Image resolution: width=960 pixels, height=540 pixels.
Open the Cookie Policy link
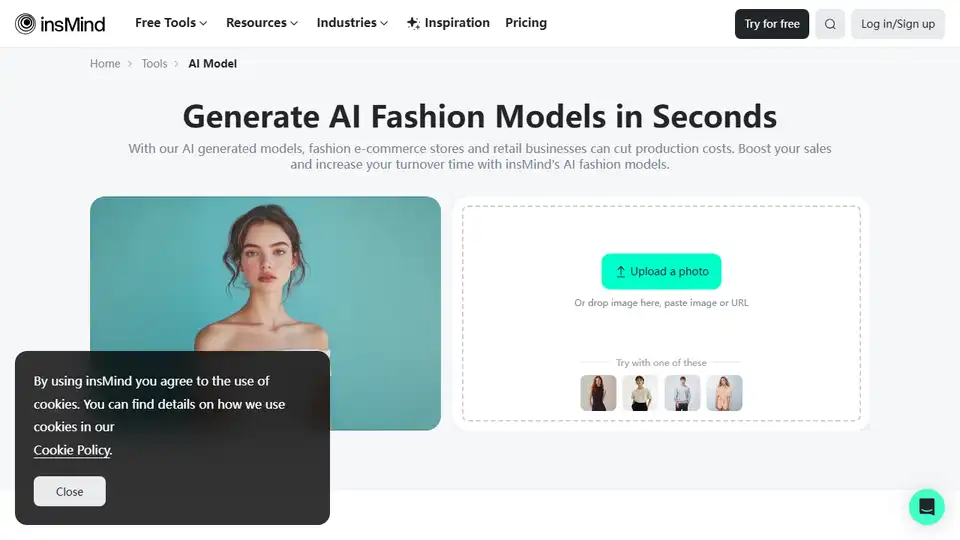pos(72,450)
